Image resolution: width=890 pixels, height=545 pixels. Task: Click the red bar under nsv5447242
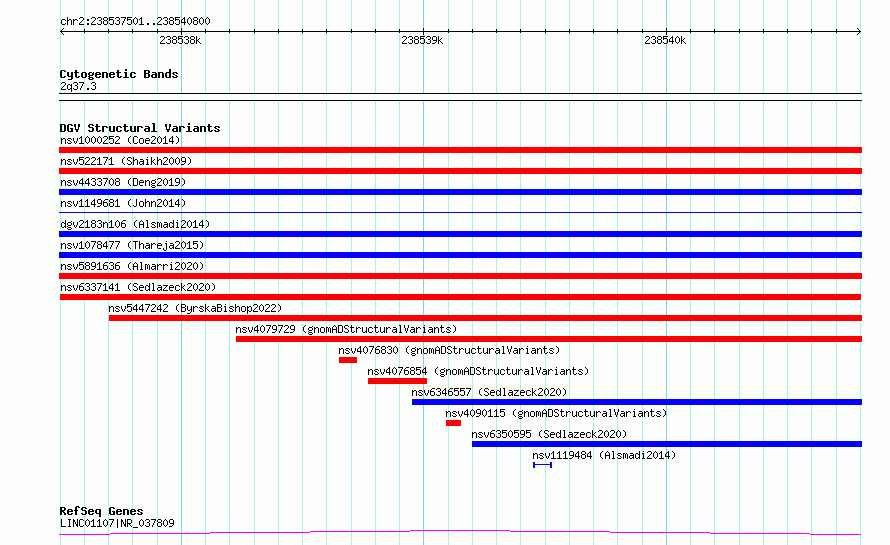point(485,318)
